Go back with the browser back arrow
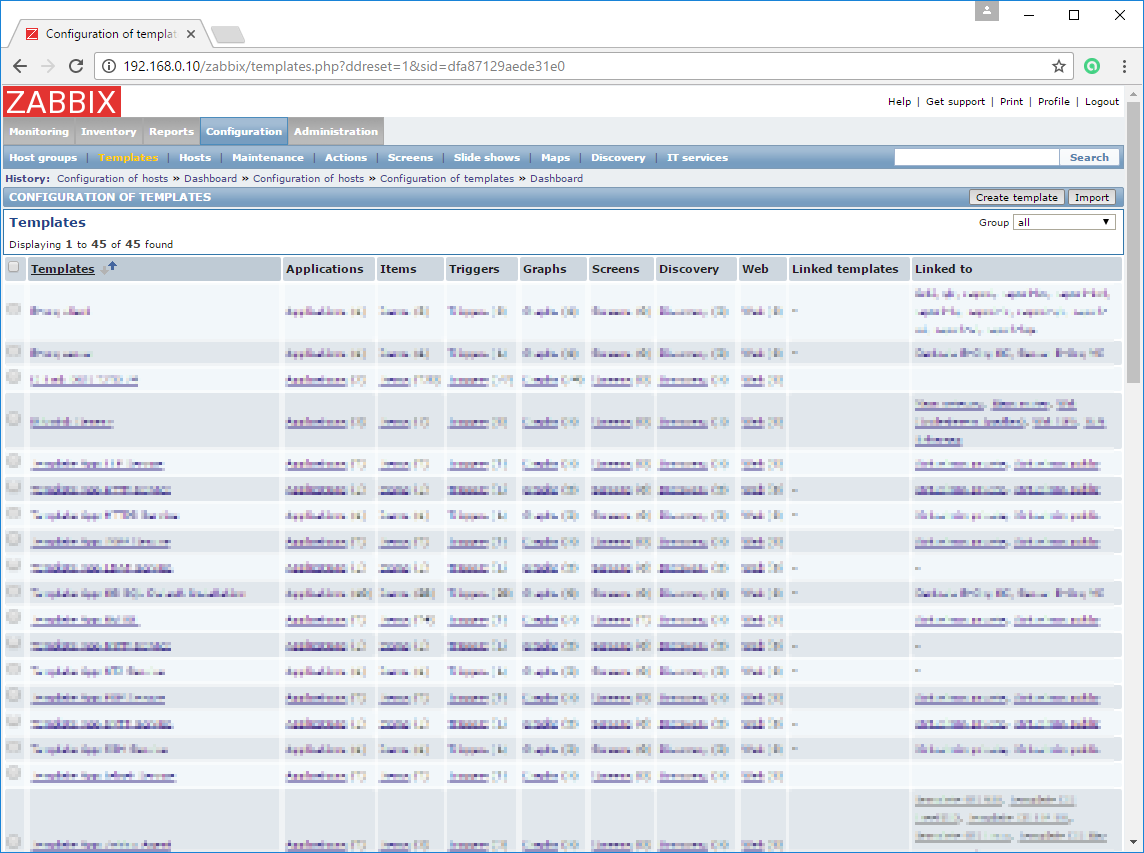 point(20,66)
